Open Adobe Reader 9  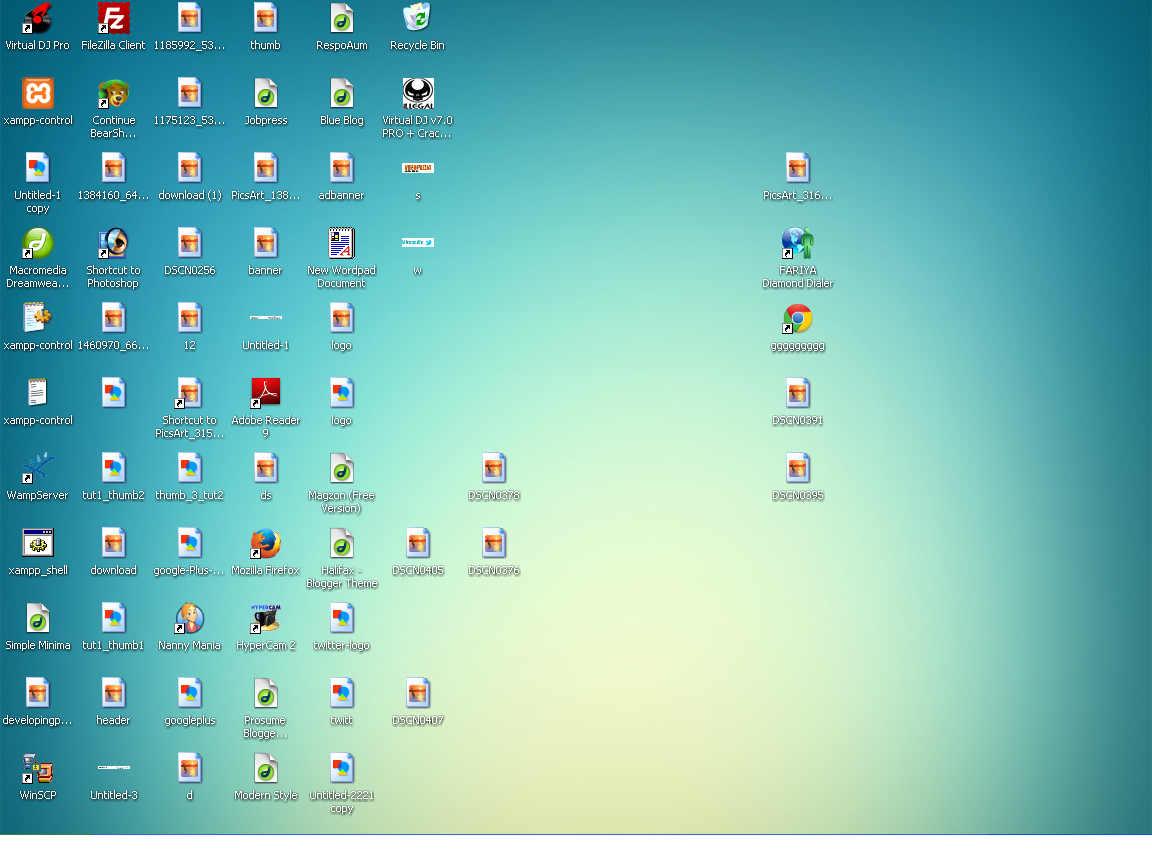265,393
